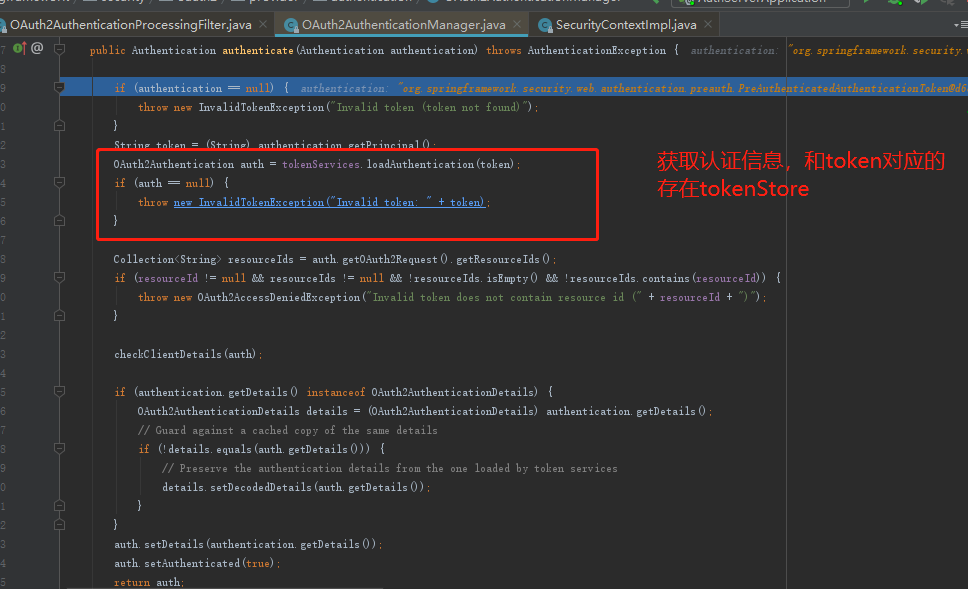
Task: Click fold end marker above auth.setDetails line
Action: 59,525
